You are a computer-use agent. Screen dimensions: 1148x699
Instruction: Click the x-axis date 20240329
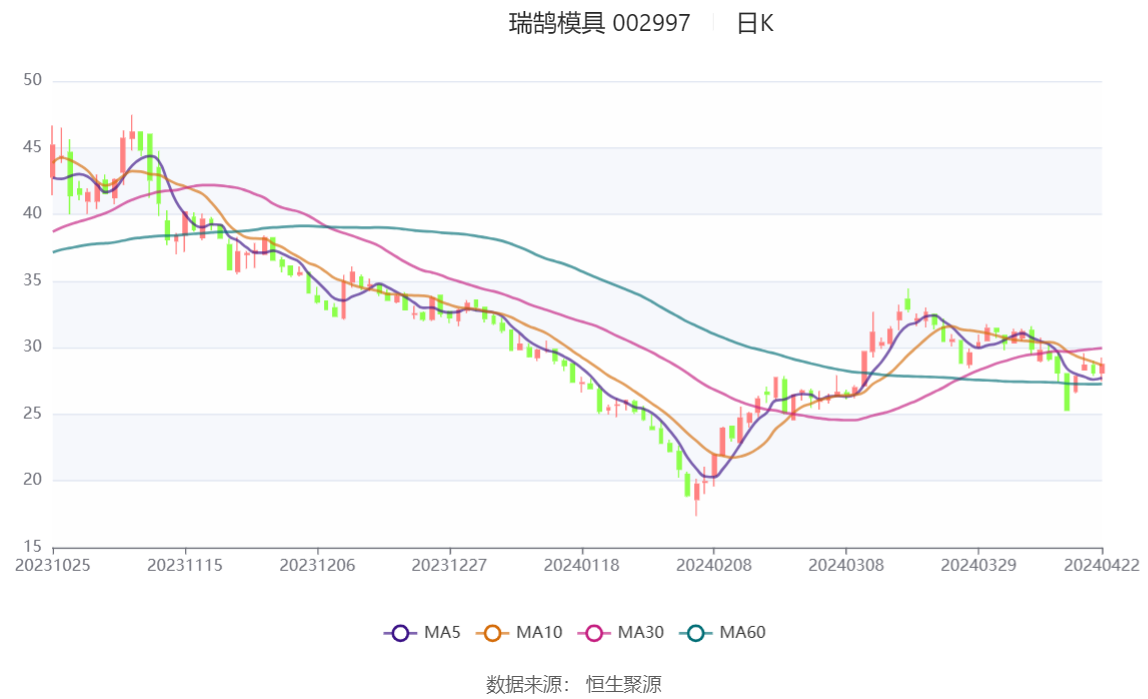coord(978,566)
